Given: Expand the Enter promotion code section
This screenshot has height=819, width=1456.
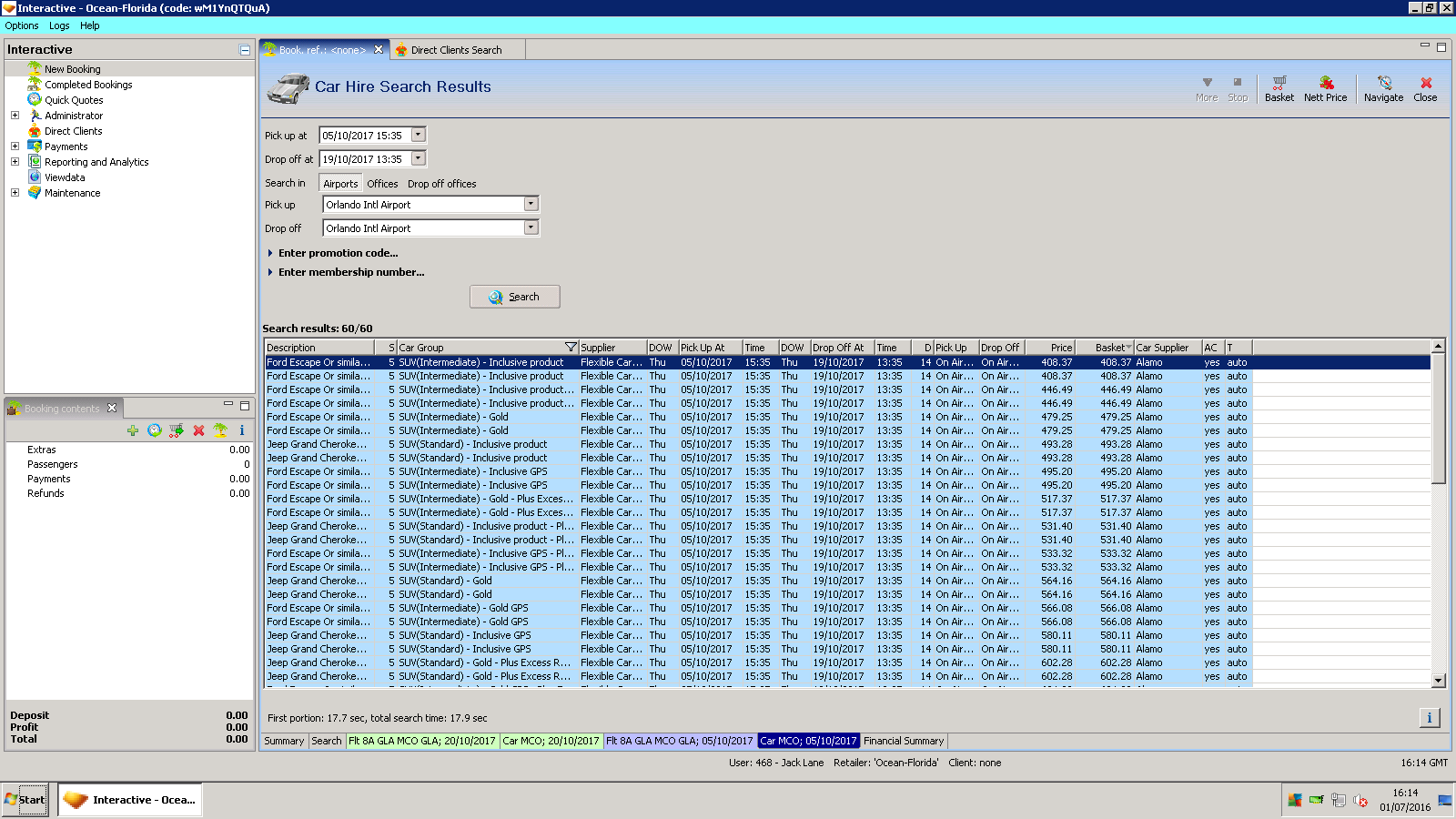Looking at the screenshot, I should [338, 253].
